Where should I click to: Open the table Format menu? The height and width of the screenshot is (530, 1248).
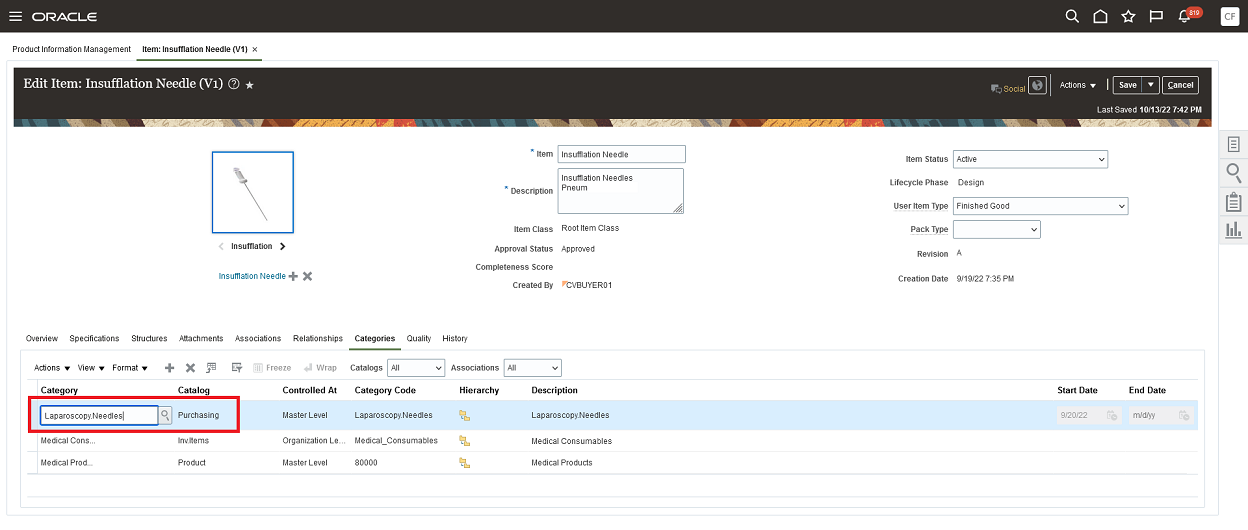coord(130,368)
